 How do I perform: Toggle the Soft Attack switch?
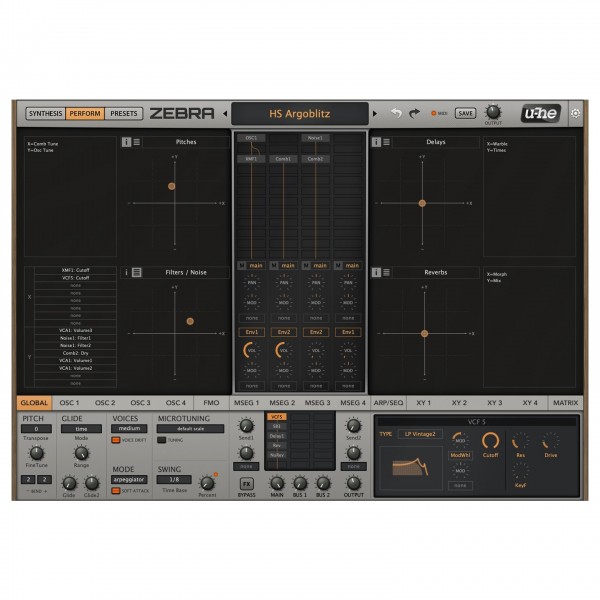pos(116,491)
